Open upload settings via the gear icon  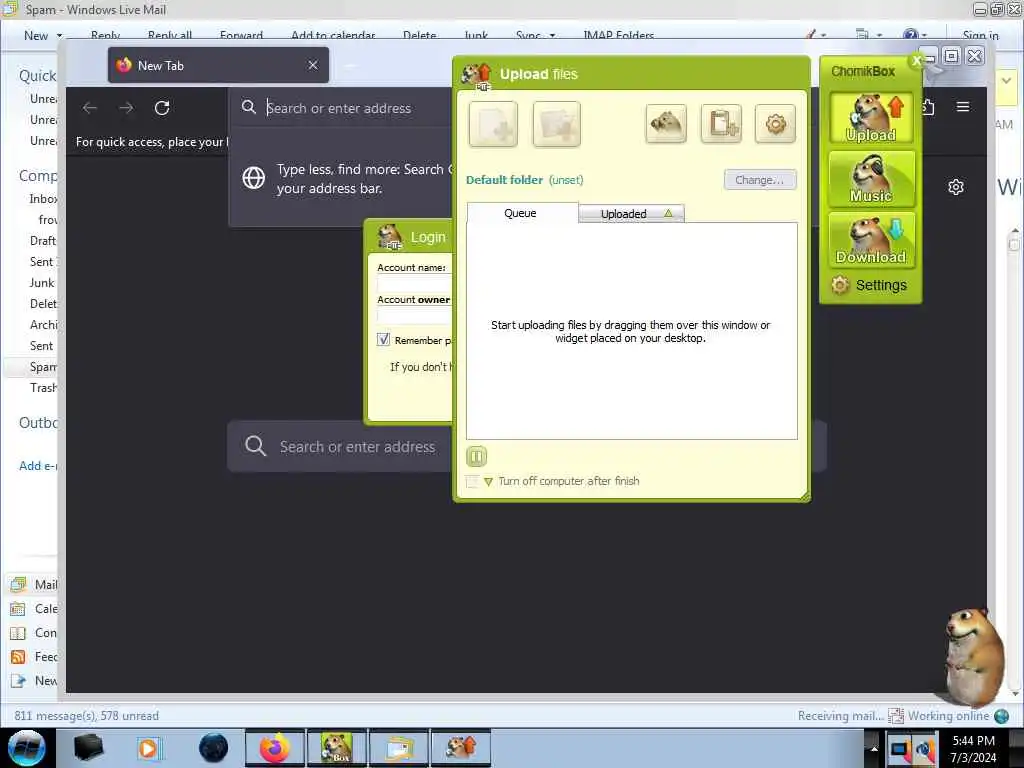point(775,123)
